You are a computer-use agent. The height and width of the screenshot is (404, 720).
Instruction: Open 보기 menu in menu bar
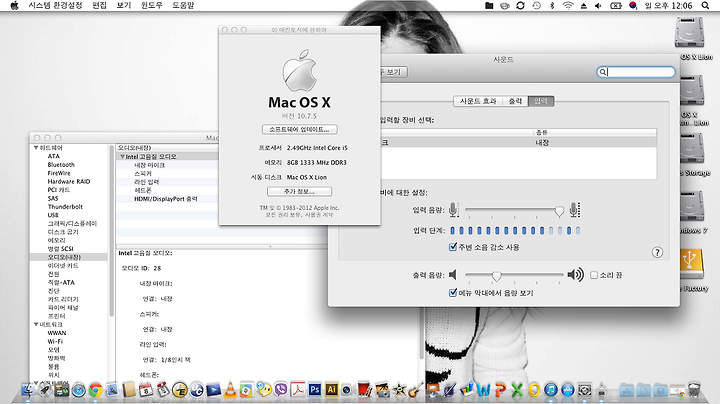124,6
